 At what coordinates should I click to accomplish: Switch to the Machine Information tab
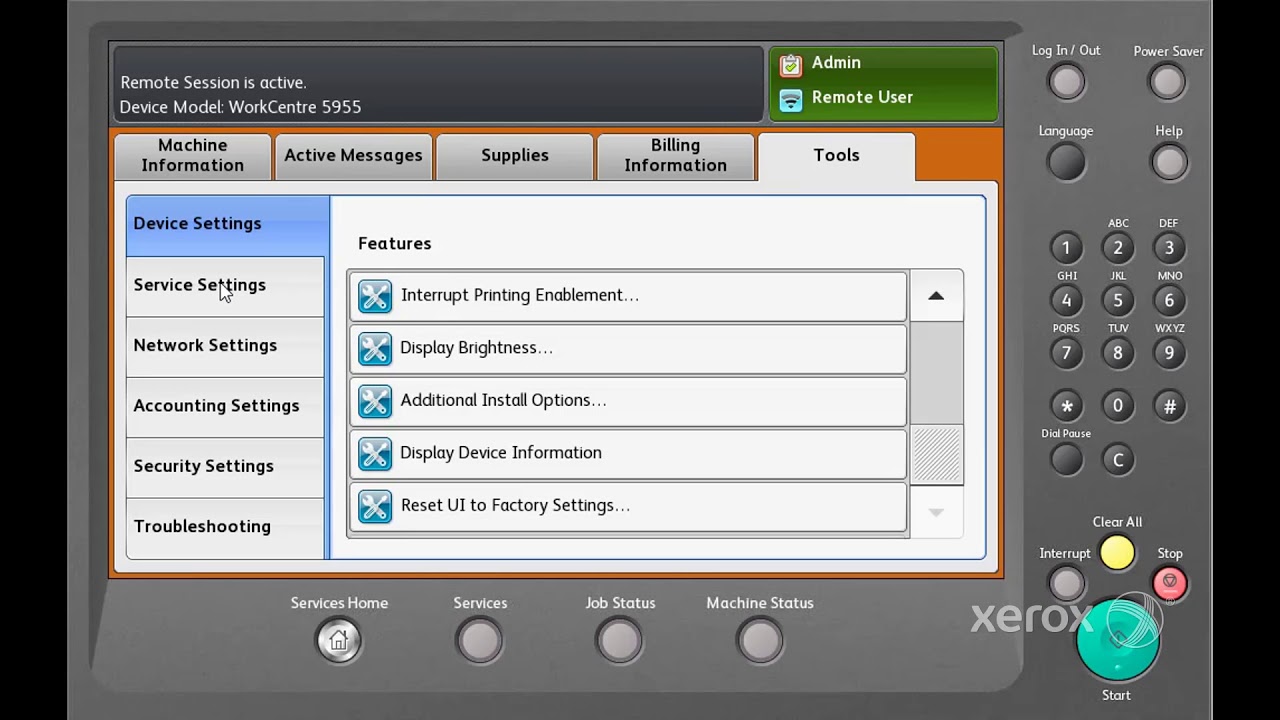tap(193, 156)
